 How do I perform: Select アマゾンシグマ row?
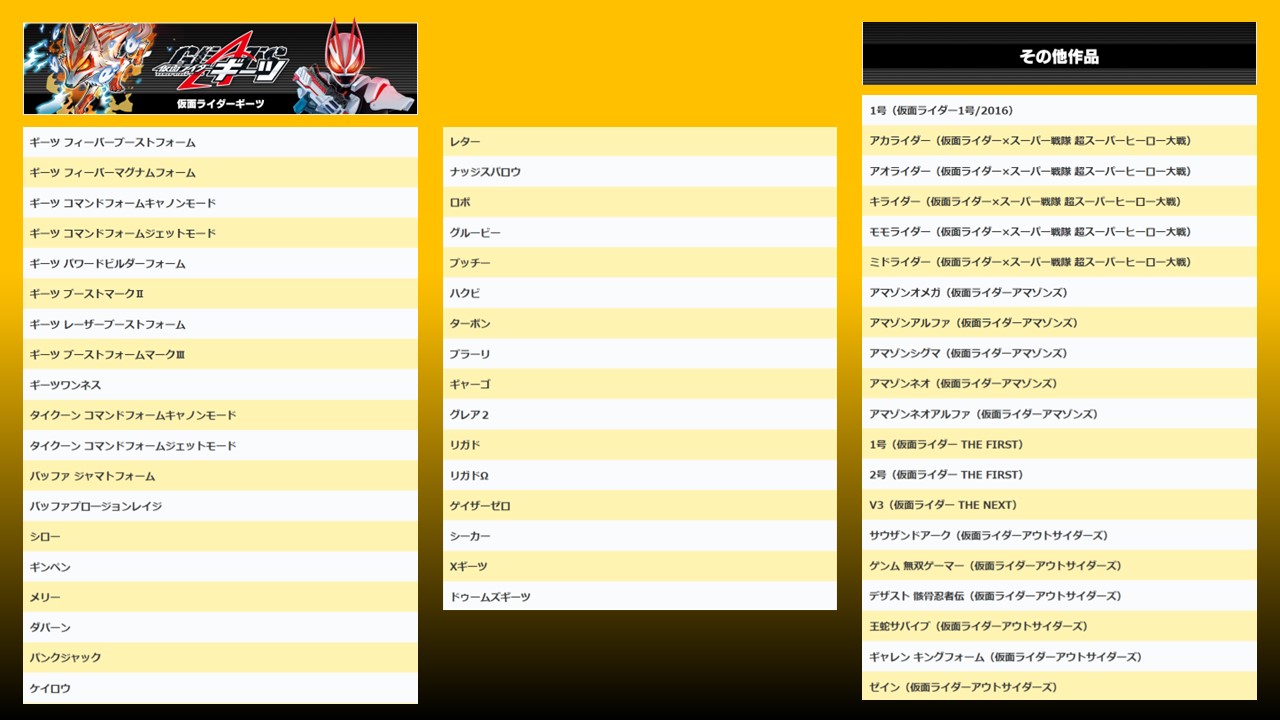click(x=1059, y=353)
